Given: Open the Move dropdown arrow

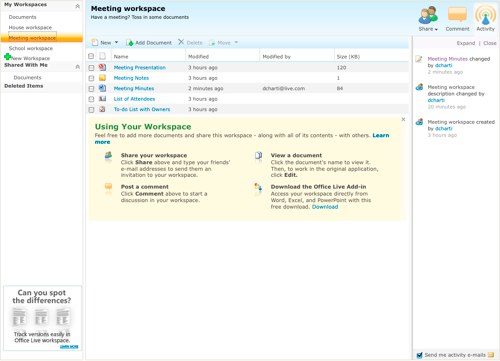Looking at the screenshot, I should pos(236,42).
